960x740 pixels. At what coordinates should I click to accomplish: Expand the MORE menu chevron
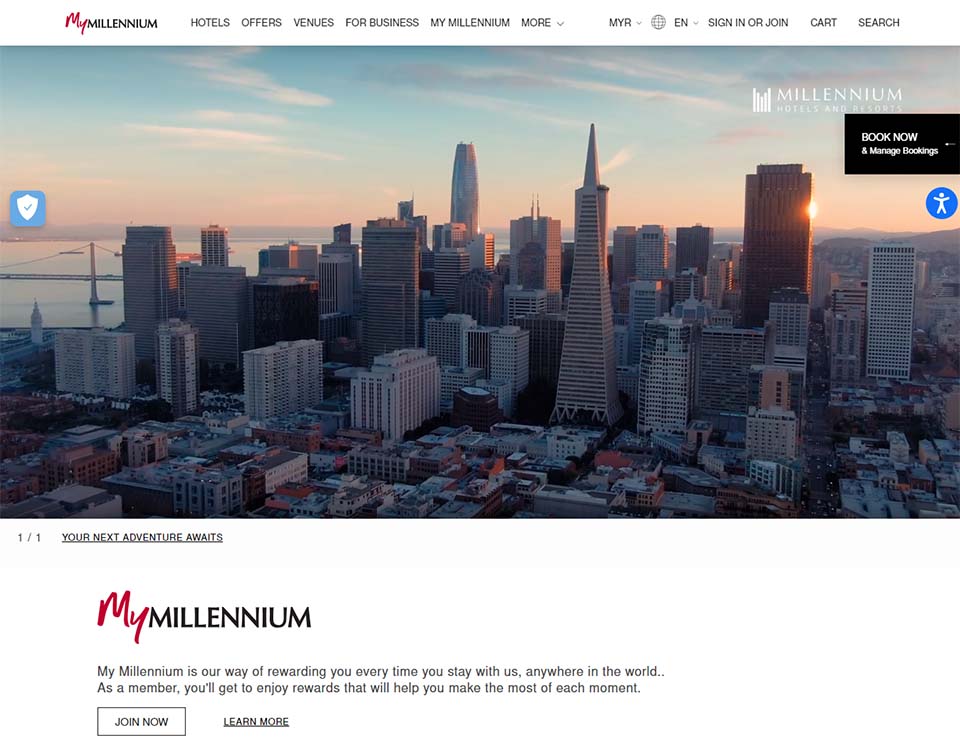coord(560,23)
